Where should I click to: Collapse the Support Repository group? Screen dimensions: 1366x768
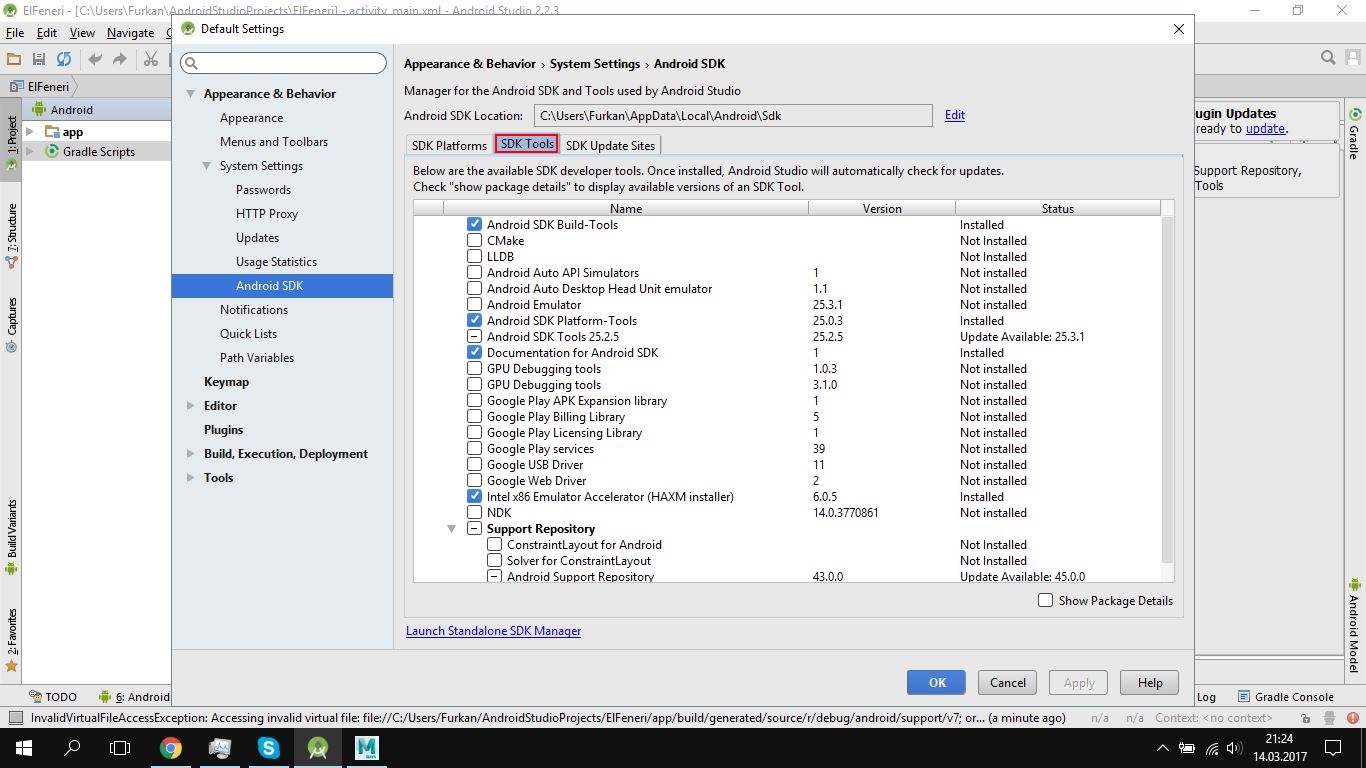click(x=451, y=529)
